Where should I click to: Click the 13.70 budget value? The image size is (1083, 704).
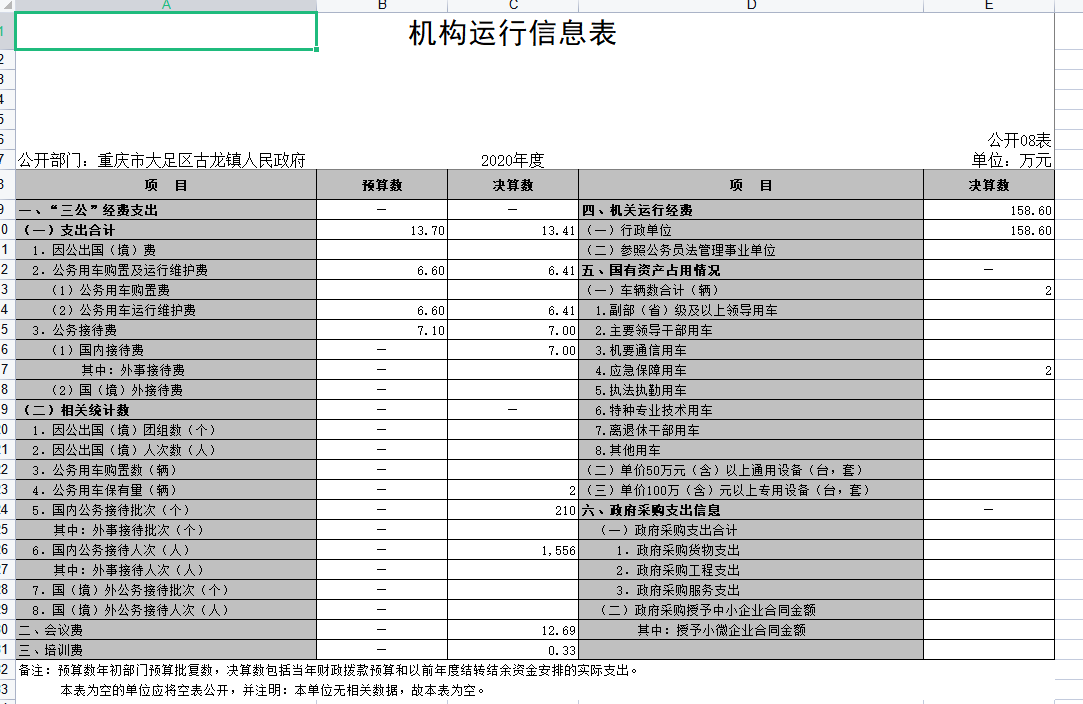(382, 230)
